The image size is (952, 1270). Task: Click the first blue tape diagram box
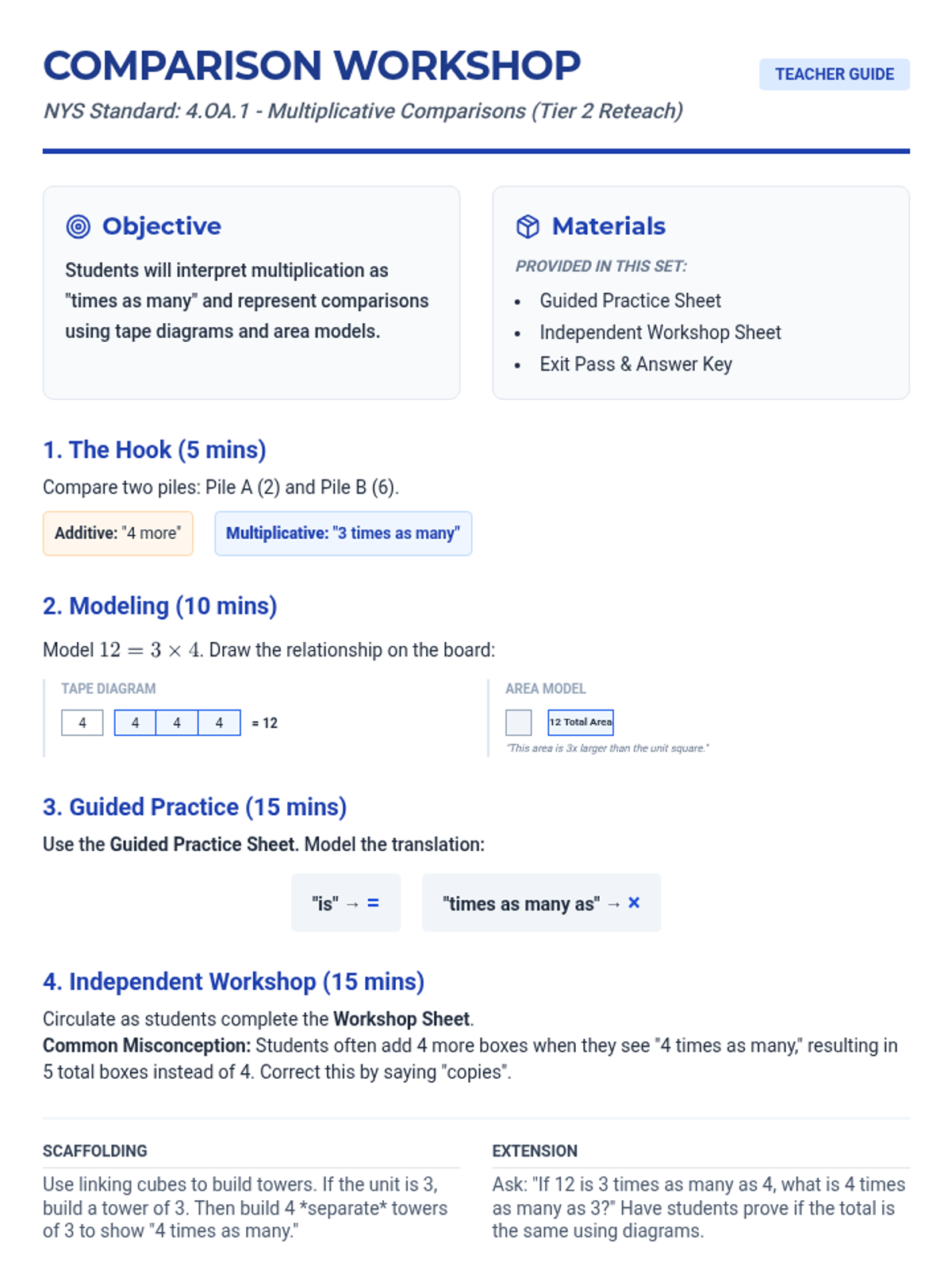135,723
